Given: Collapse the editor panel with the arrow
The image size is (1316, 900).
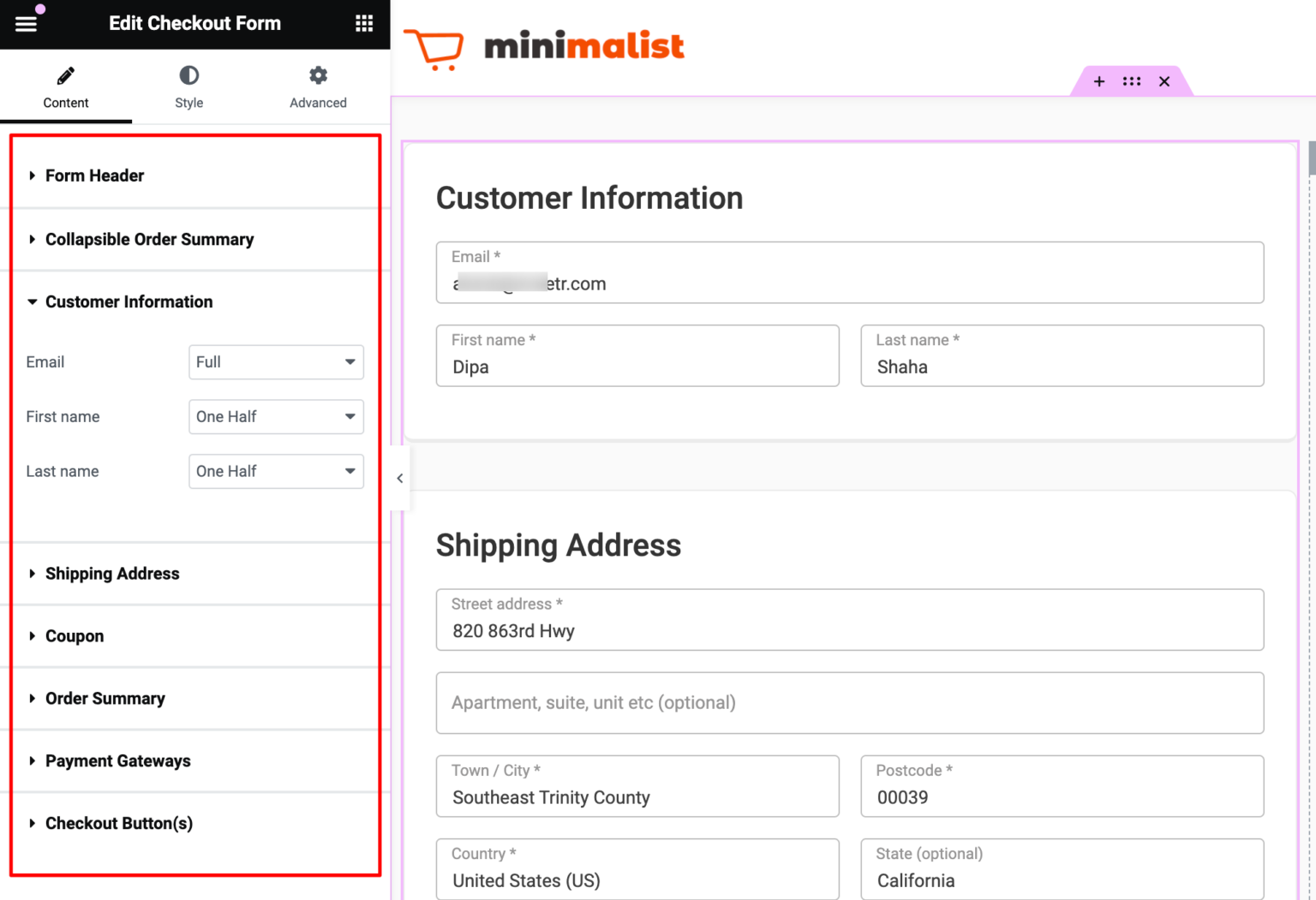Looking at the screenshot, I should click(x=398, y=478).
